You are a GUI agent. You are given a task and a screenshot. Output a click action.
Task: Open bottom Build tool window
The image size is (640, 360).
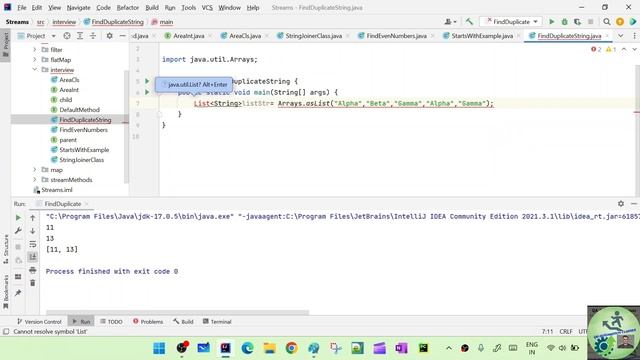(x=183, y=322)
